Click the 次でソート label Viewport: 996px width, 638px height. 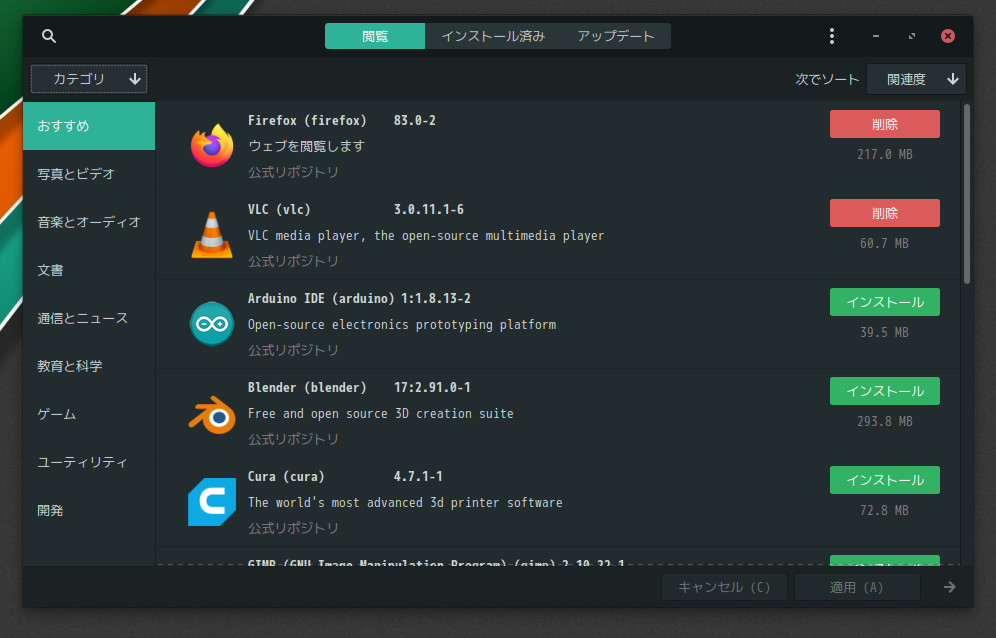827,79
